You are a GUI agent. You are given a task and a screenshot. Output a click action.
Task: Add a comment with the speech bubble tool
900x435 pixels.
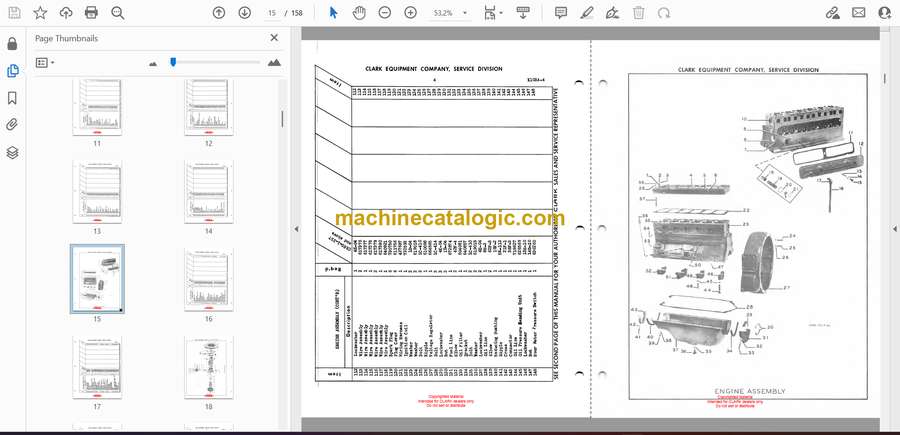[561, 13]
